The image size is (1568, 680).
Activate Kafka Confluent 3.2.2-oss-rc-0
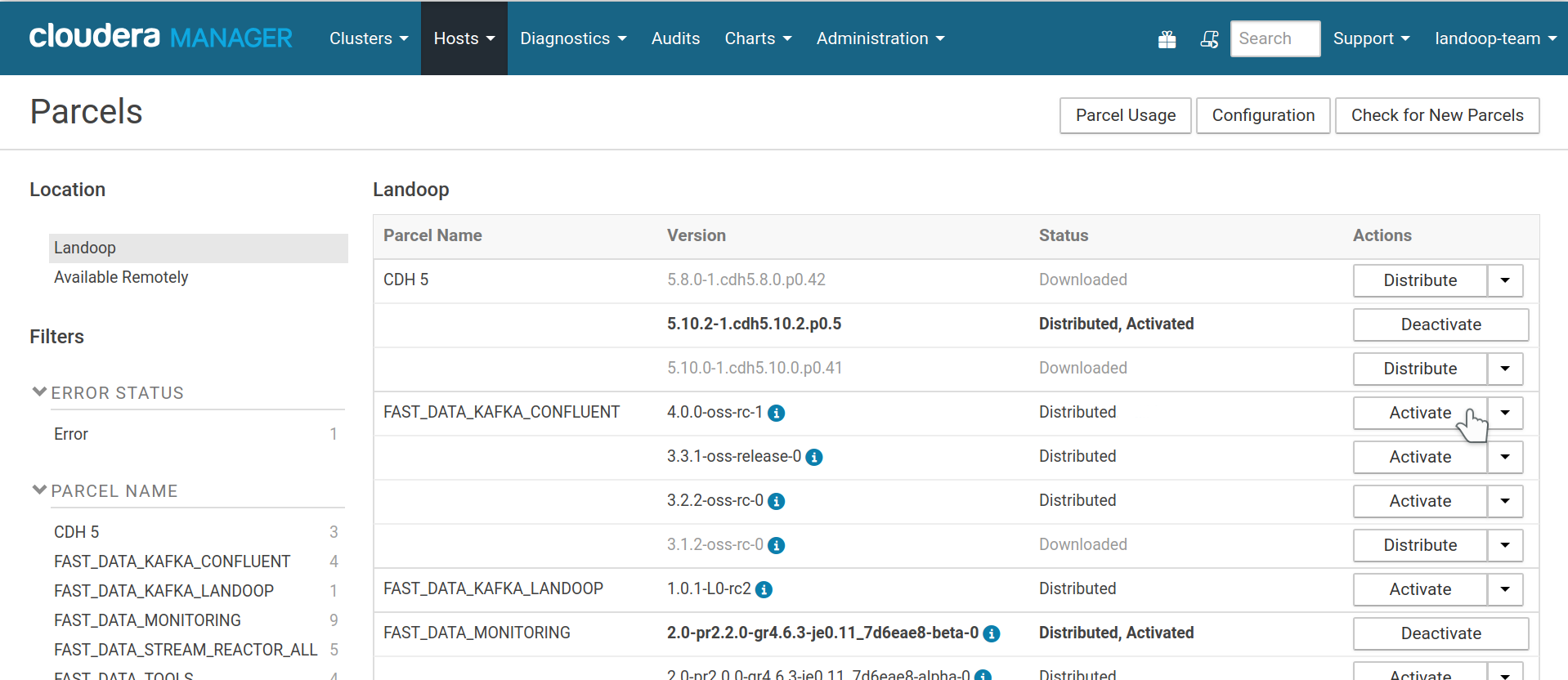[1420, 501]
